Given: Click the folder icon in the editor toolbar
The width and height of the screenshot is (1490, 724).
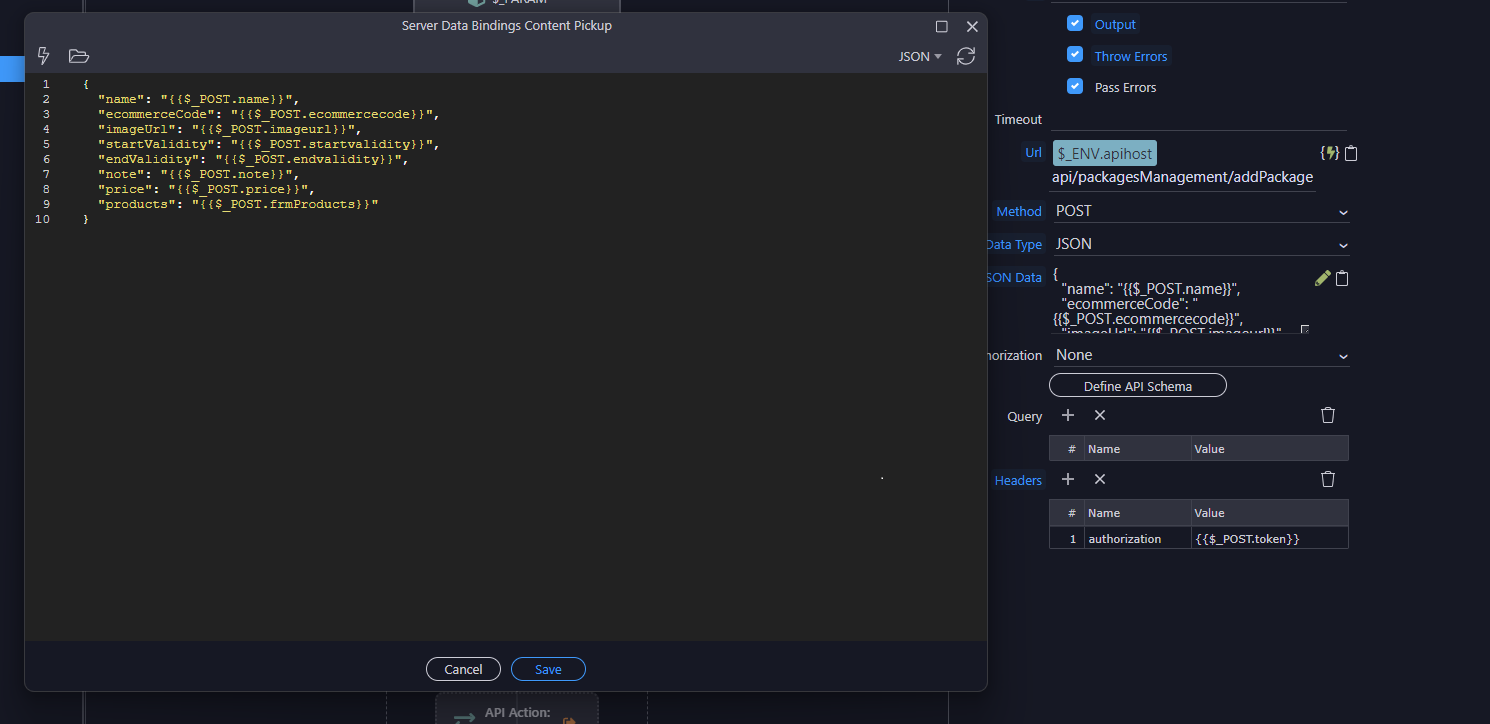Looking at the screenshot, I should (x=78, y=56).
